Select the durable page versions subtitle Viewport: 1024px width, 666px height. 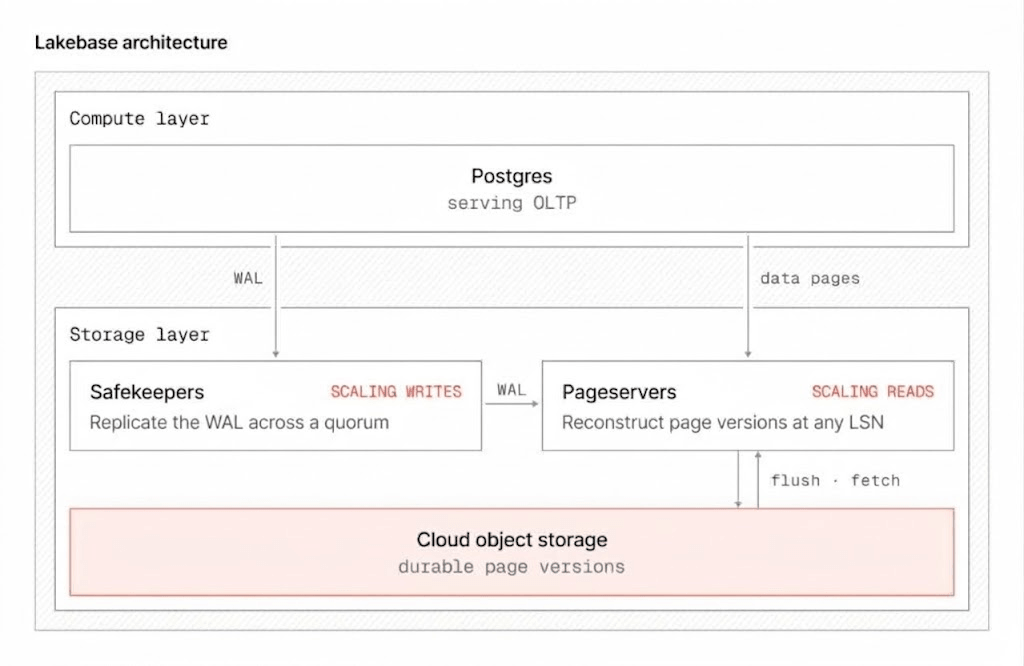[x=511, y=567]
